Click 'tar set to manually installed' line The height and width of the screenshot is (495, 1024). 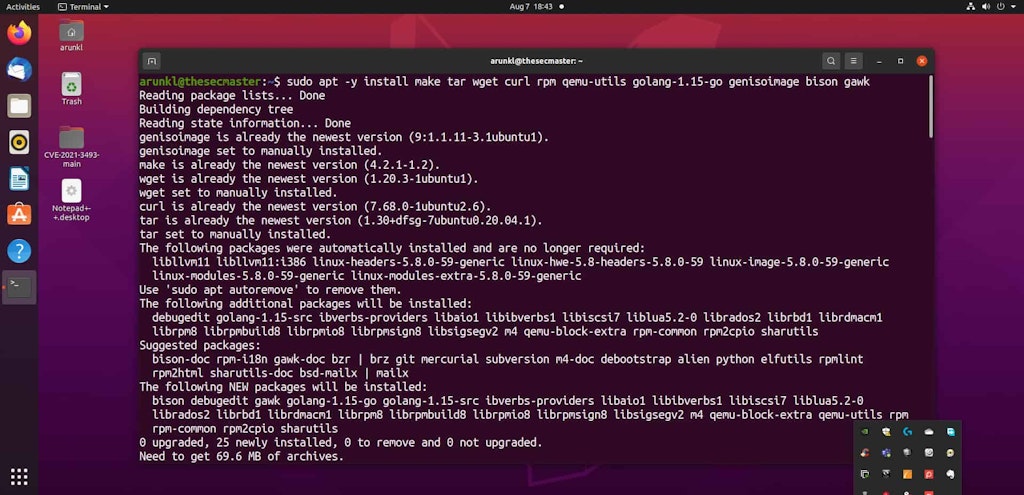click(235, 234)
